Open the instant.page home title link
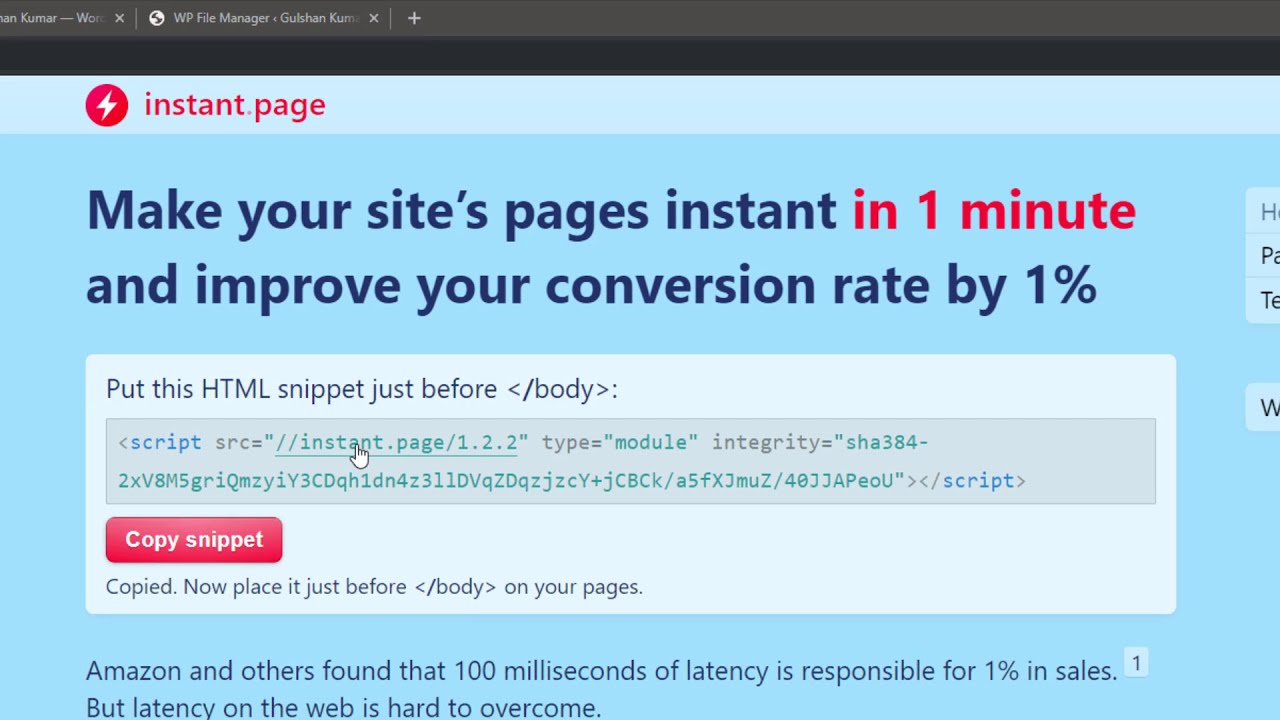The image size is (1280, 720). click(234, 105)
